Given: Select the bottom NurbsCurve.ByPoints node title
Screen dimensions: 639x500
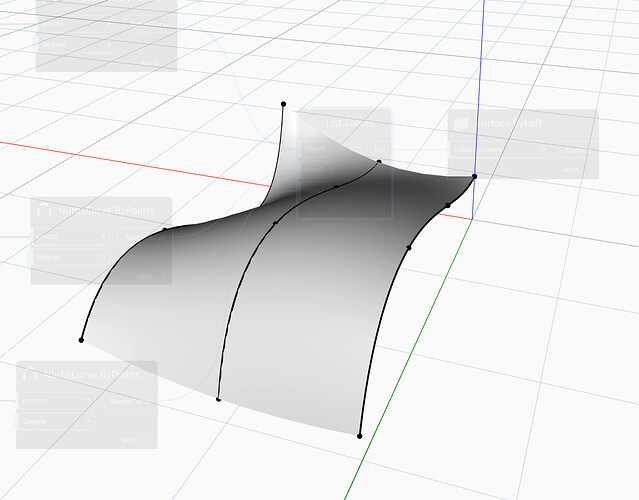Looking at the screenshot, I should 92,375.
